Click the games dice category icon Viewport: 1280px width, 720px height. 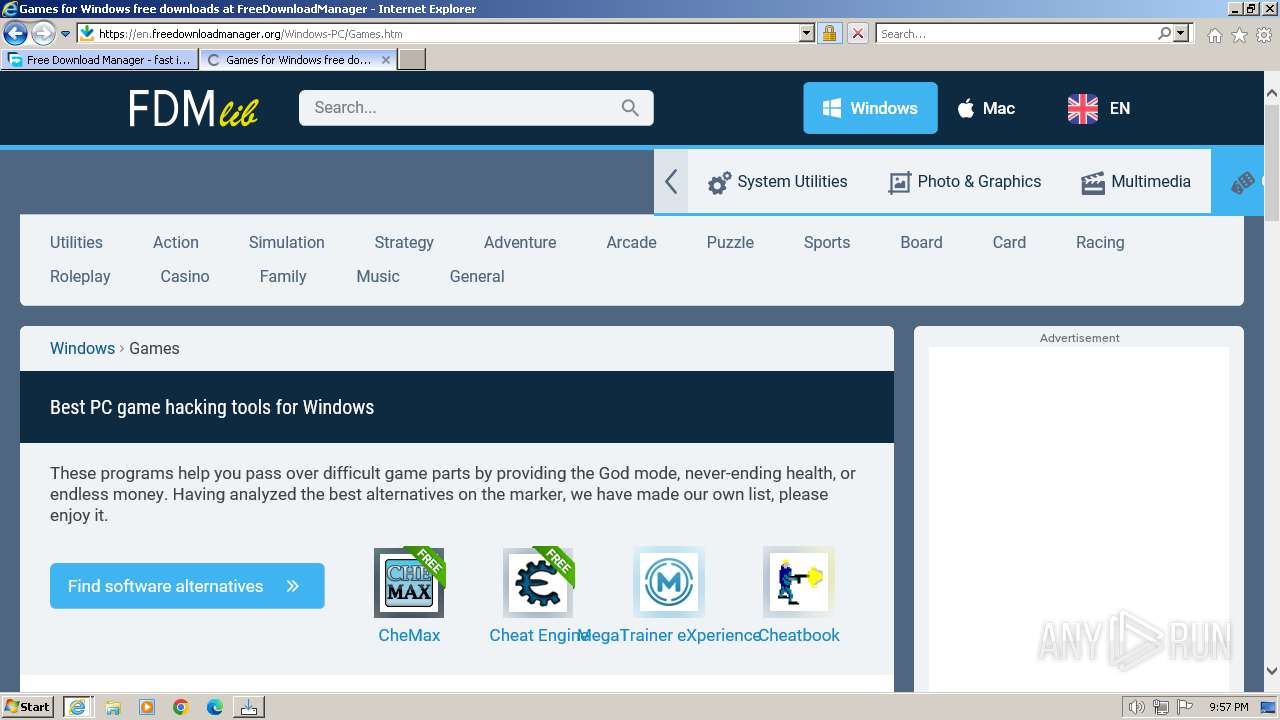point(1242,183)
